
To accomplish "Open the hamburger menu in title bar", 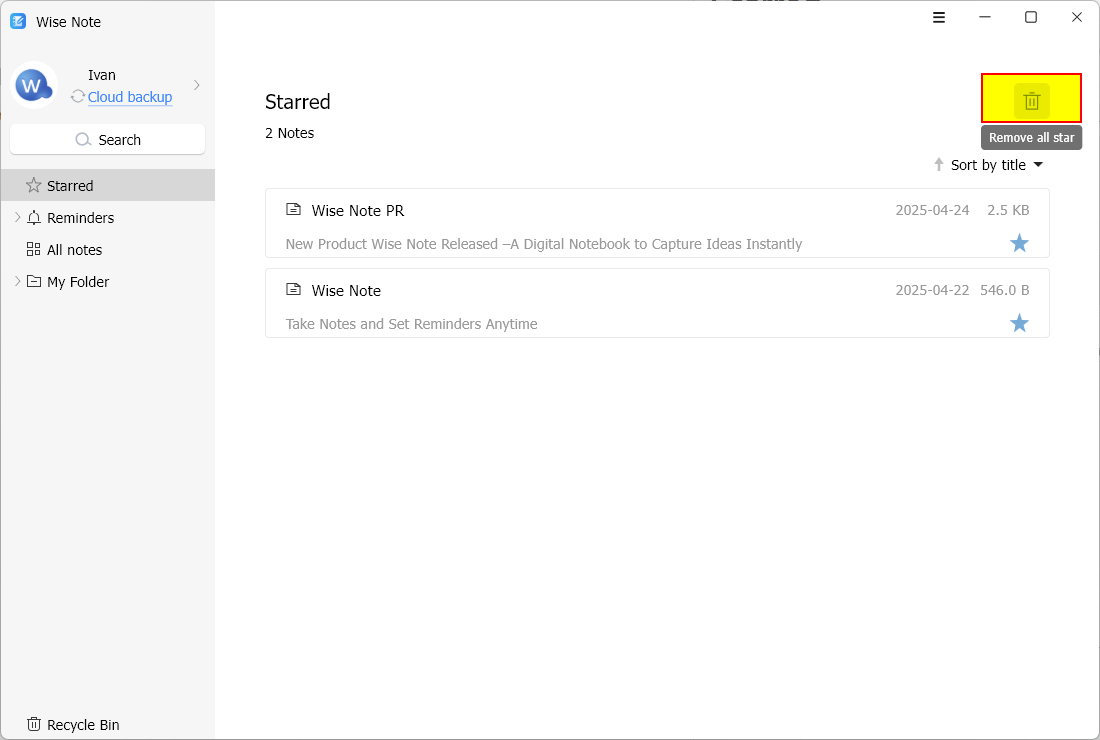I will coord(939,18).
